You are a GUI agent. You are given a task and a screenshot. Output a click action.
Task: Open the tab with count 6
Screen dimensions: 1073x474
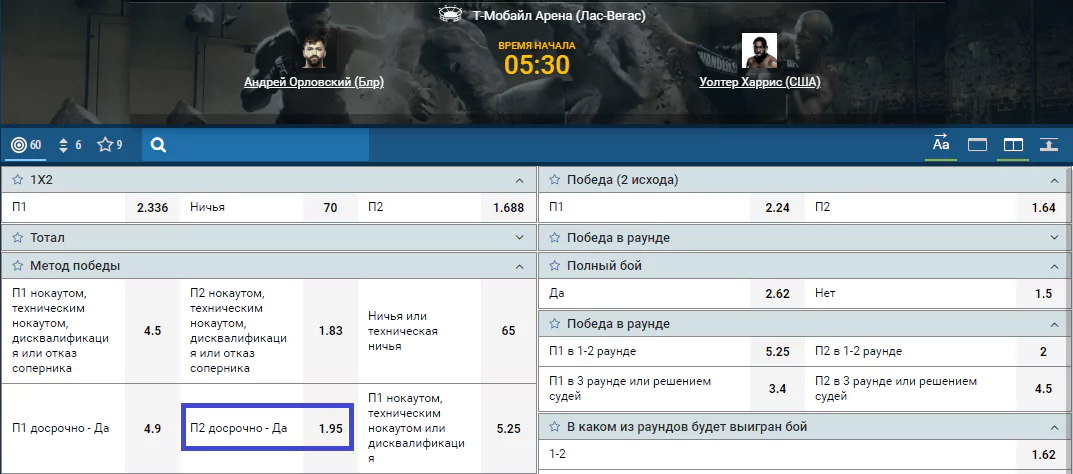click(x=70, y=145)
